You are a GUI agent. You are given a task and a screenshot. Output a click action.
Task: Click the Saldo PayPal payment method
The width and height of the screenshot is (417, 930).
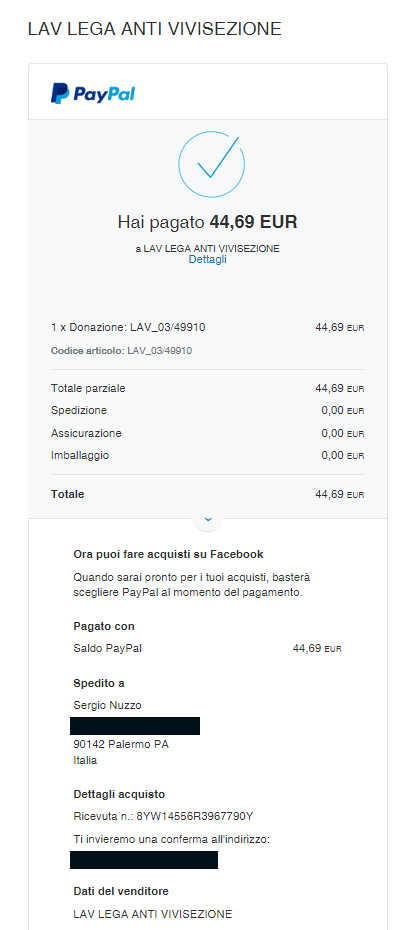pyautogui.click(x=107, y=648)
